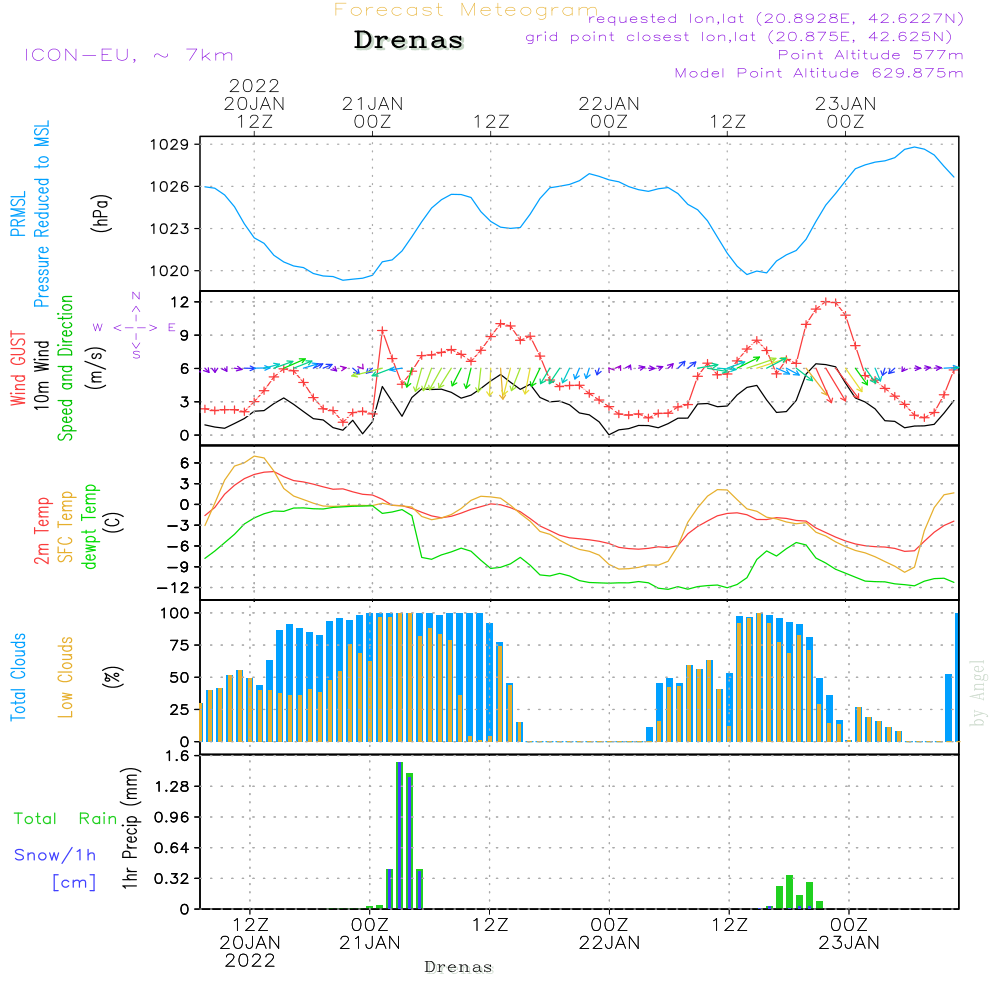Select the bold 'Drenas' title at the top

(x=409, y=40)
